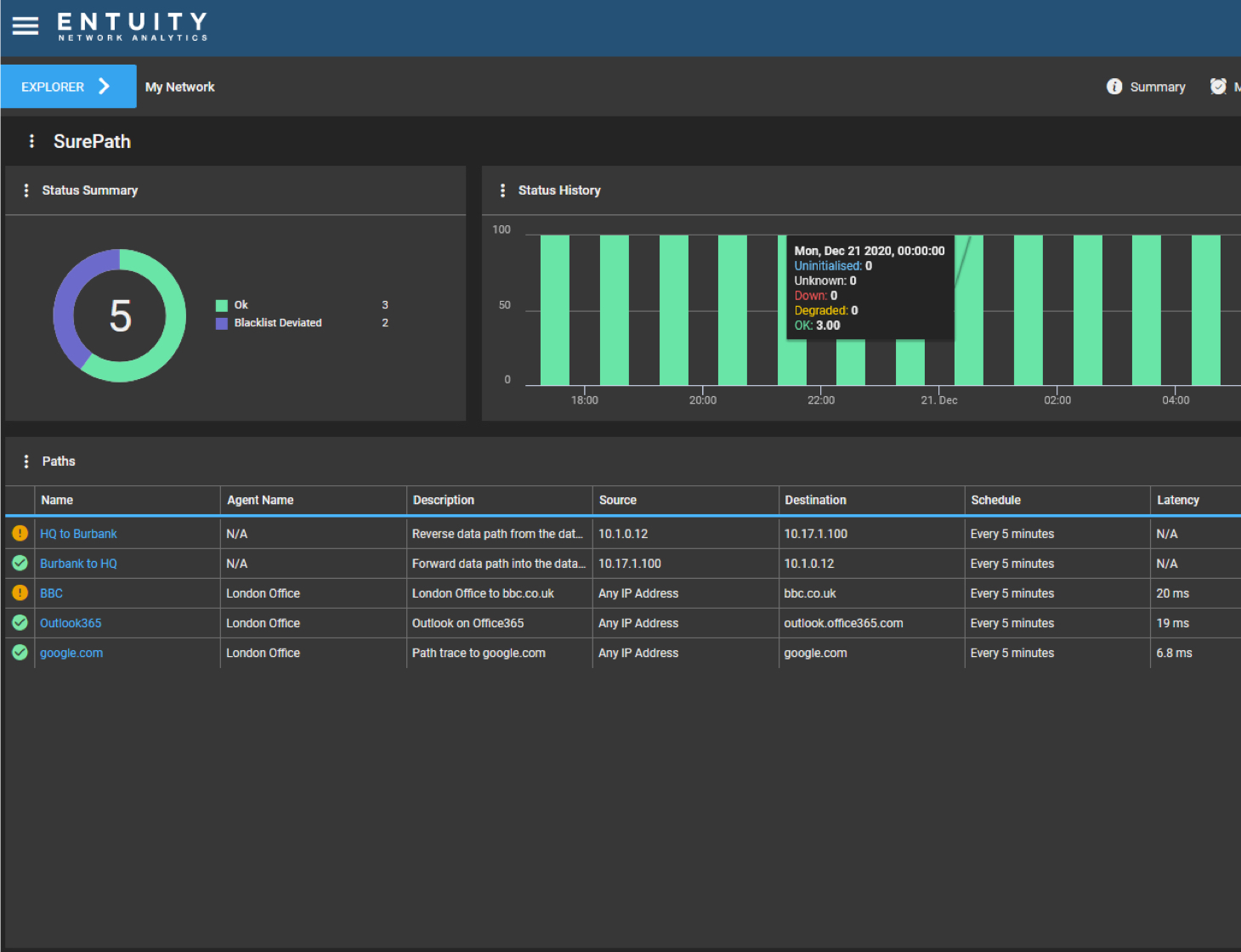1241x952 pixels.
Task: Open the alarm clock icon in the top bar
Action: [x=1219, y=86]
